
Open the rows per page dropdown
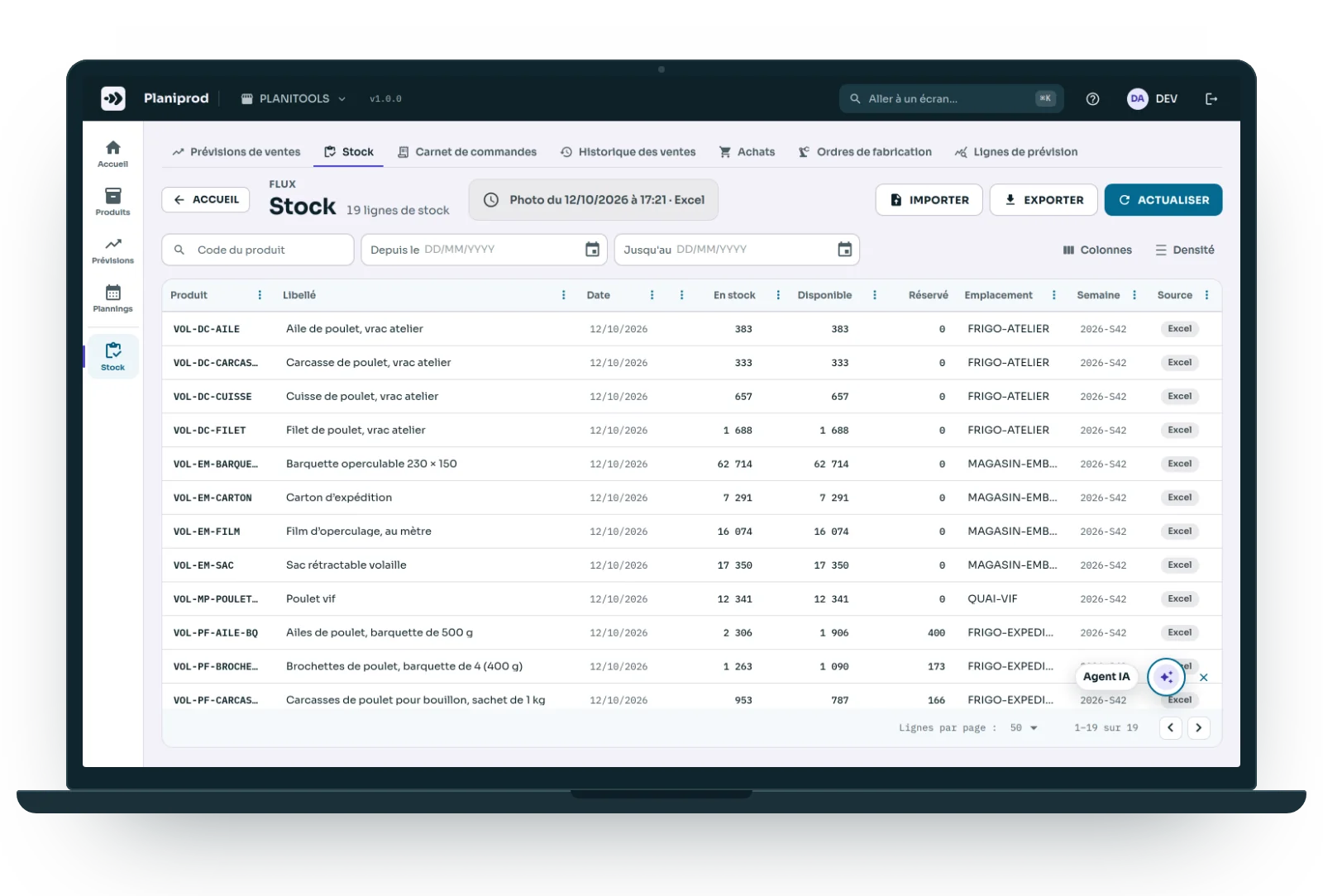point(1024,728)
